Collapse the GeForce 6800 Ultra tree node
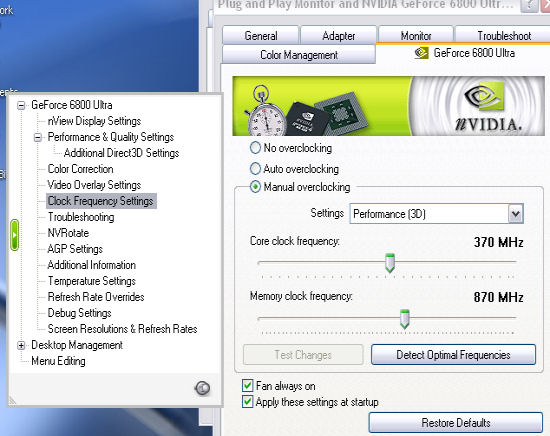The image size is (550, 436). click(21, 105)
